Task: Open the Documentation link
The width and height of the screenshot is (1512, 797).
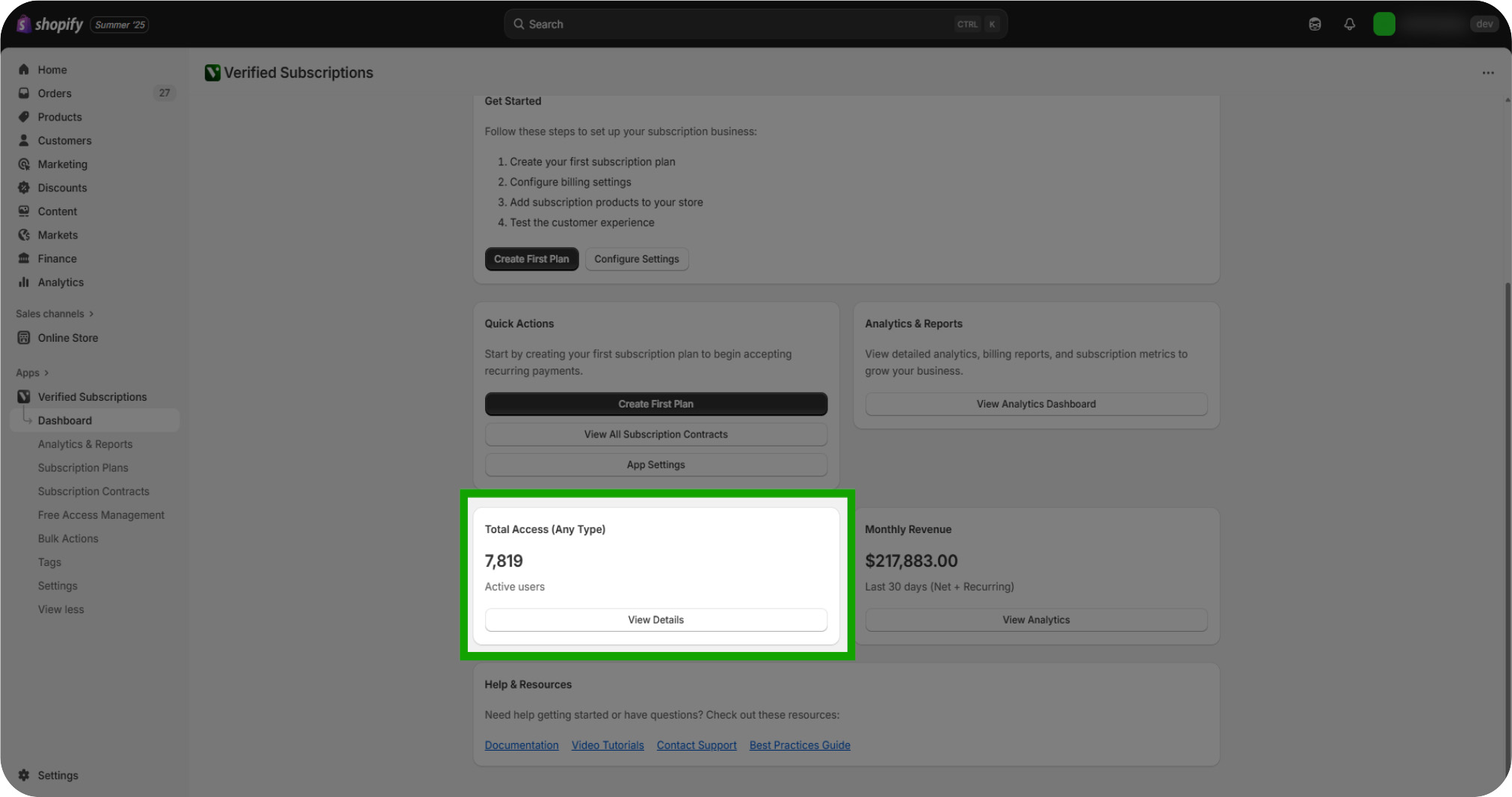Action: point(522,745)
